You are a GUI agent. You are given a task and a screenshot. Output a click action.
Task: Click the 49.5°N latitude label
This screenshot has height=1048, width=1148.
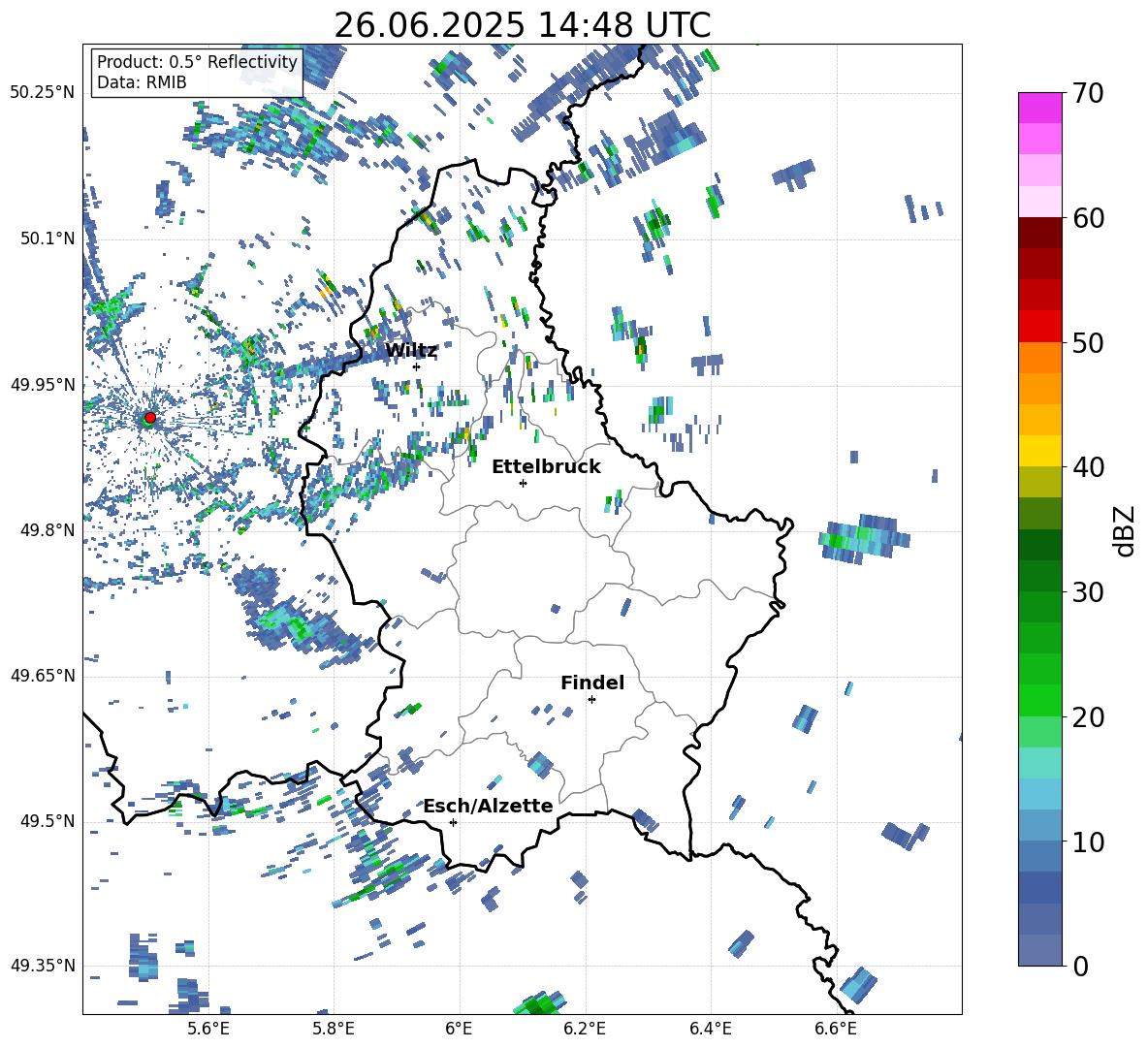tap(47, 820)
